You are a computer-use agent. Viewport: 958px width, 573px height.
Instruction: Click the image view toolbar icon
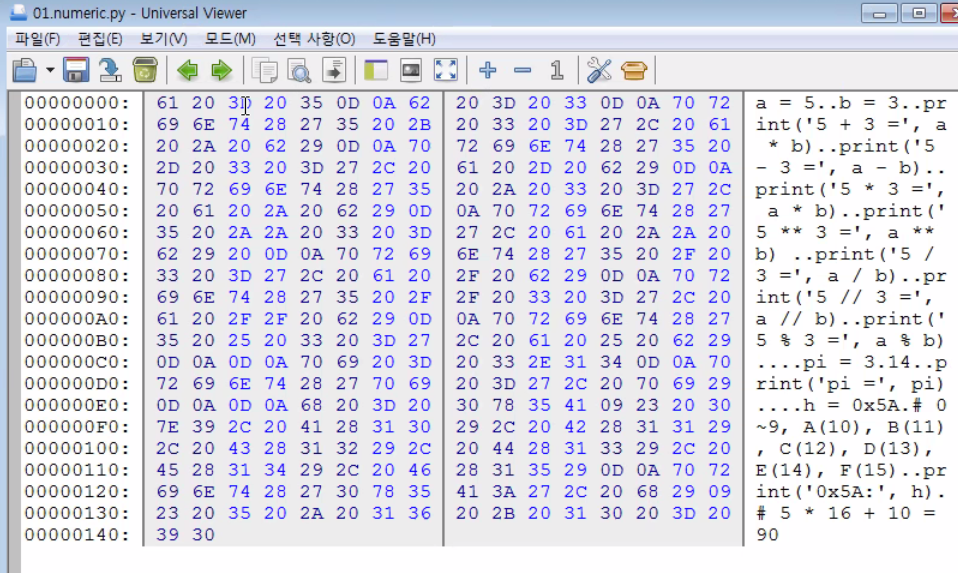click(x=411, y=70)
